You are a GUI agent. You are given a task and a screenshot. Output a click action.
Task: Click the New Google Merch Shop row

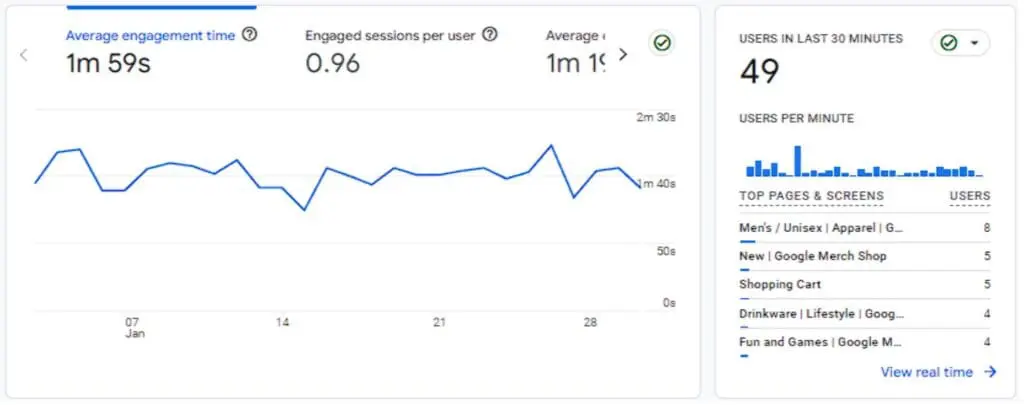[x=865, y=256]
